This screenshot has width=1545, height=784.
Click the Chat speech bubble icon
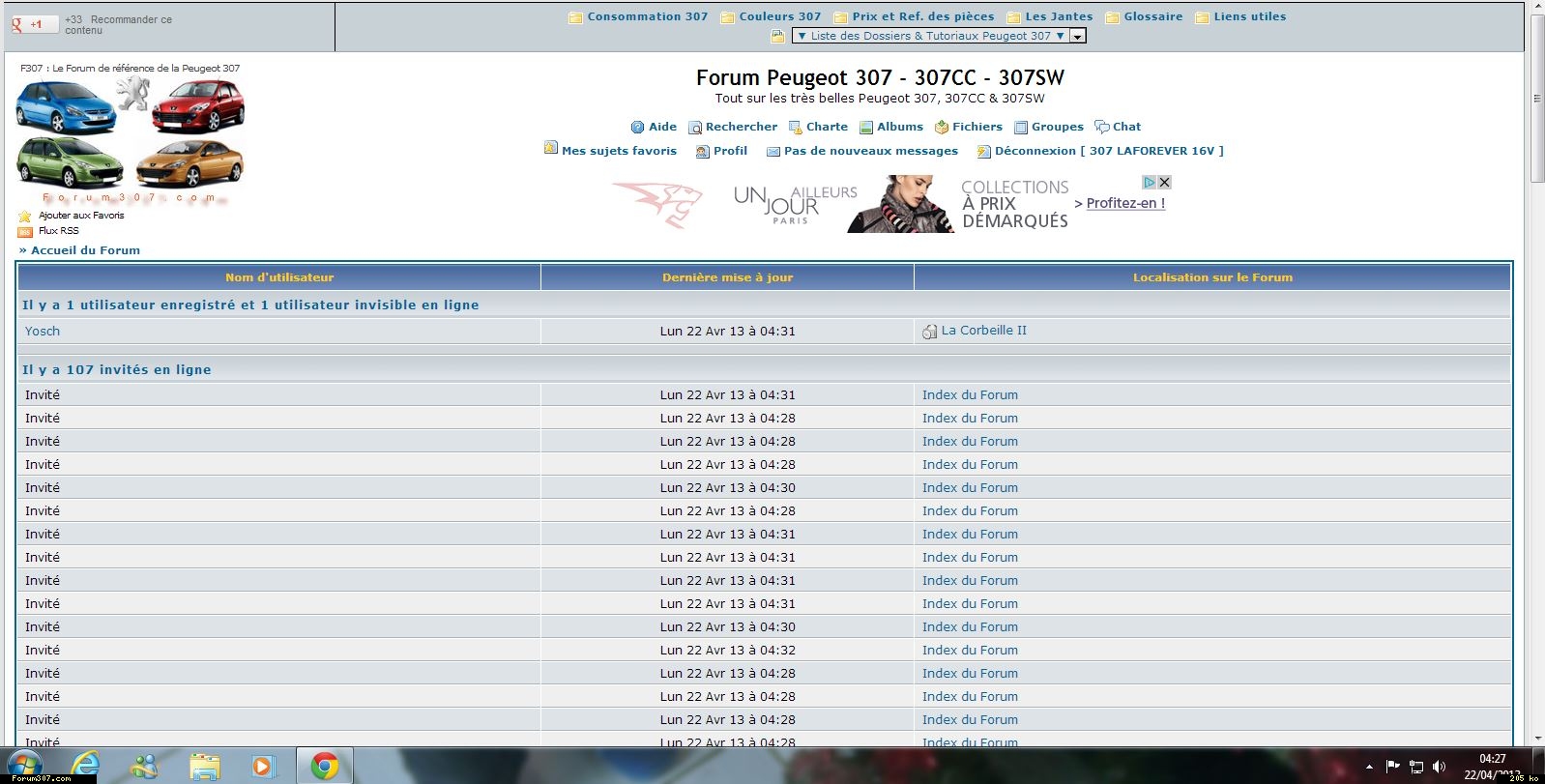1101,127
